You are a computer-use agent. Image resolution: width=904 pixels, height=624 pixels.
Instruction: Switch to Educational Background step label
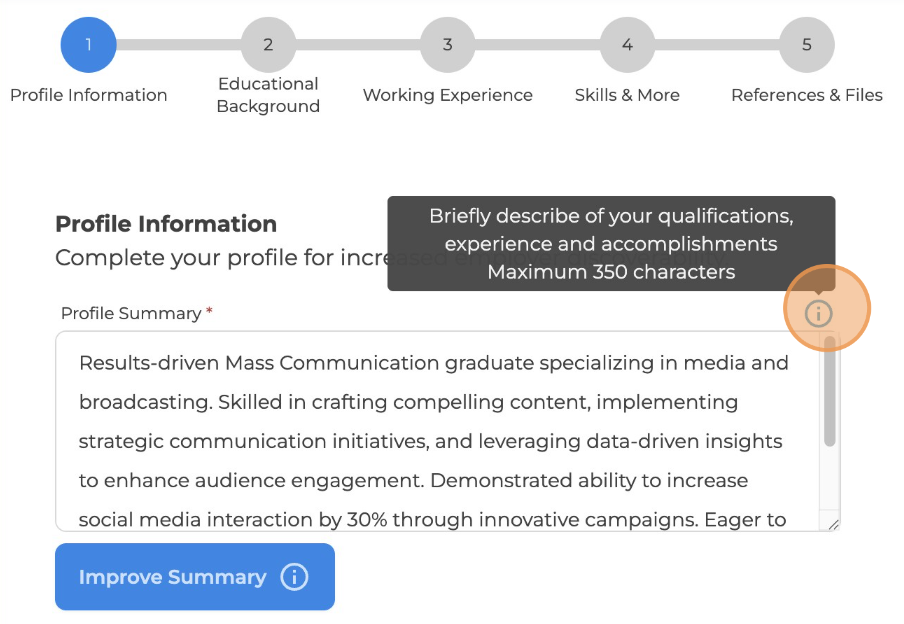(x=268, y=95)
